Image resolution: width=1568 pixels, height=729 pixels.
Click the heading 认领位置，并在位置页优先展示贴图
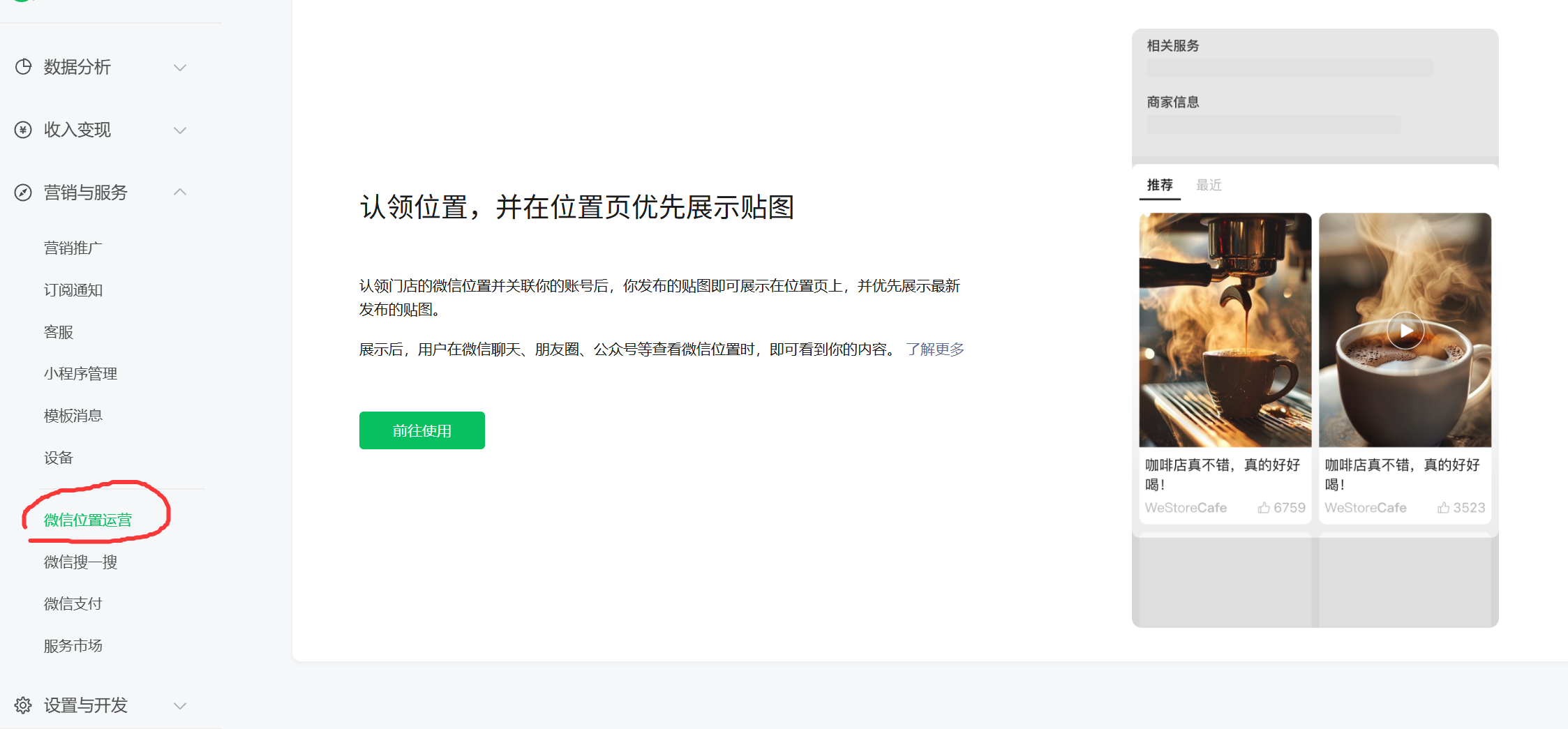[x=577, y=207]
